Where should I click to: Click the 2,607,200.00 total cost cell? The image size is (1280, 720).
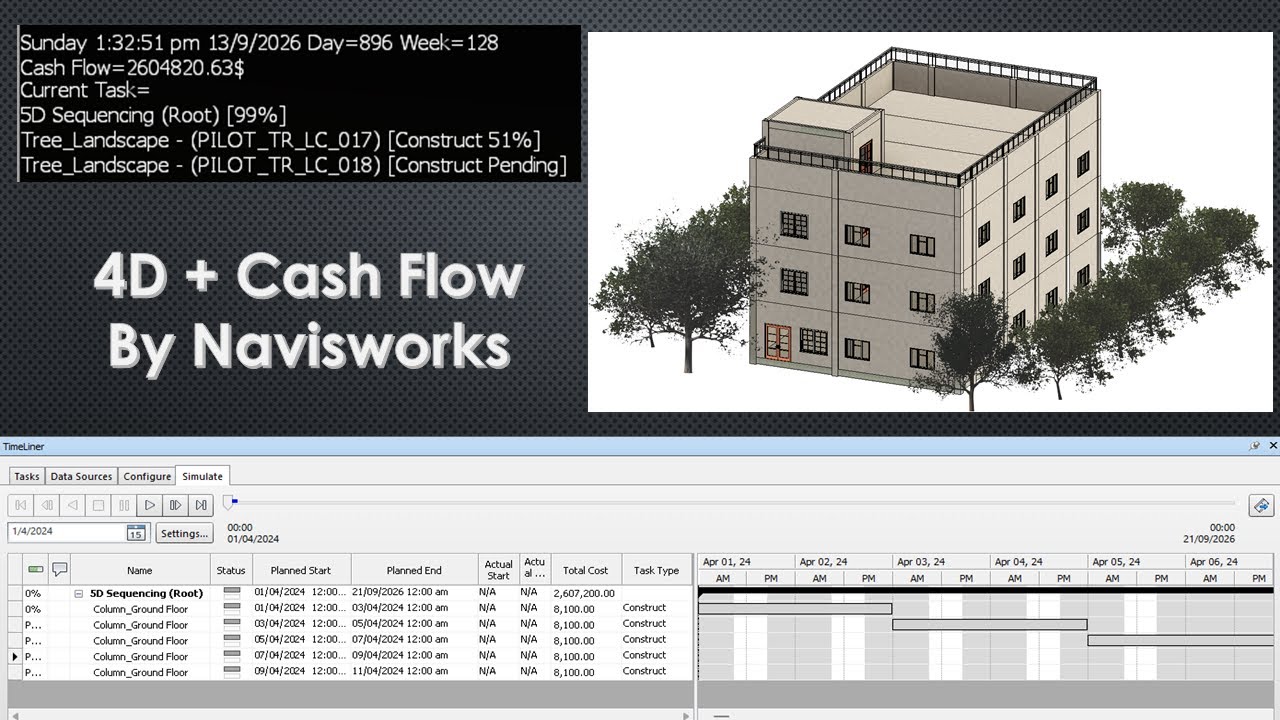584,593
